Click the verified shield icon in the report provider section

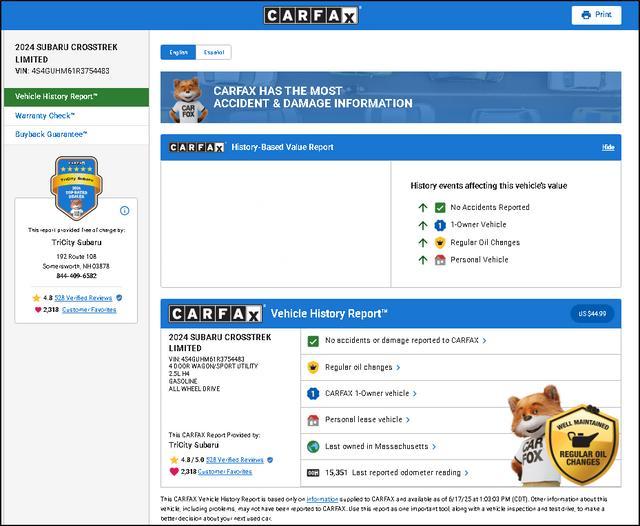(270, 460)
